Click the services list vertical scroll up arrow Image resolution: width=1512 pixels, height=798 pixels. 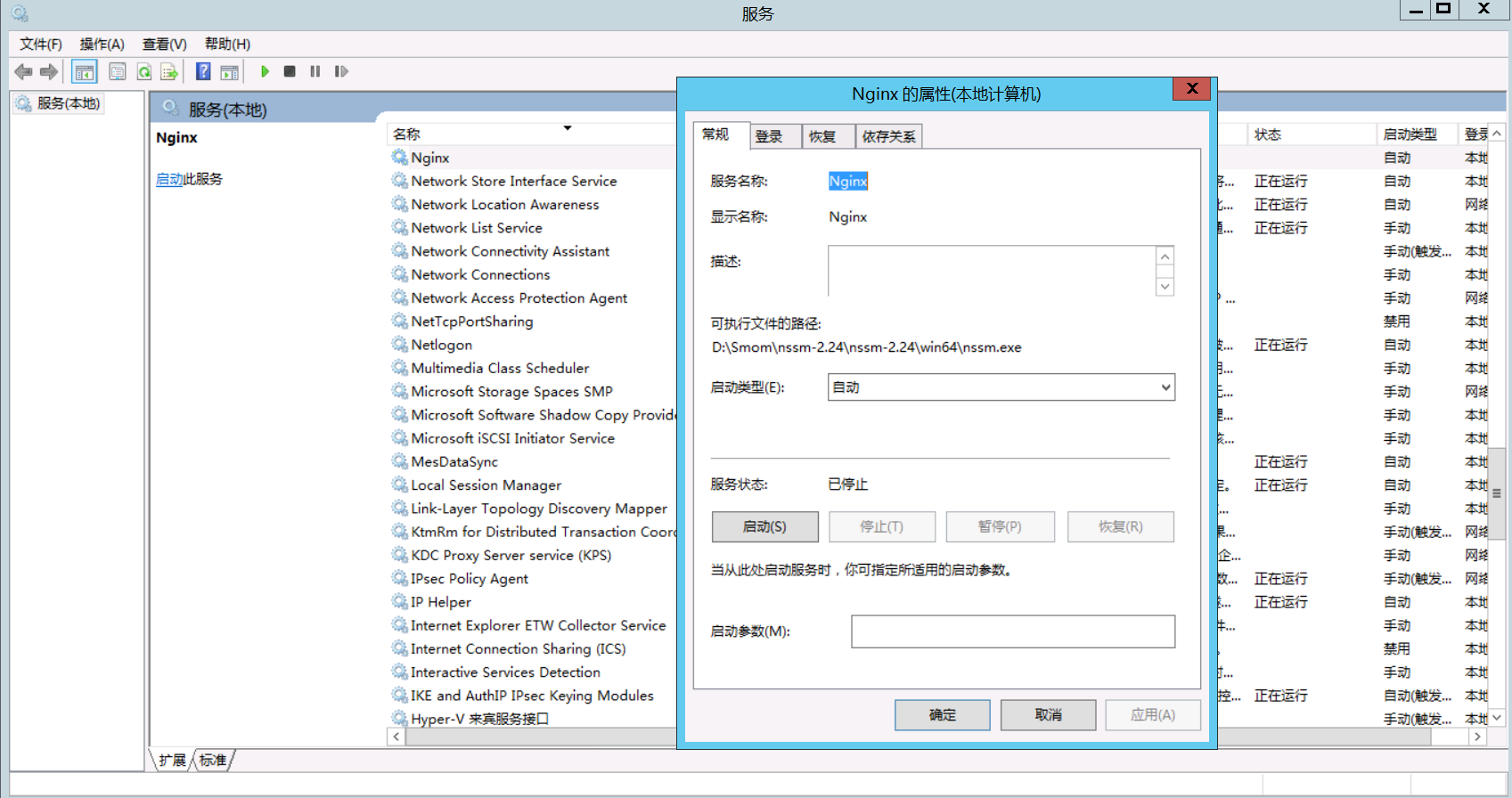1497,134
